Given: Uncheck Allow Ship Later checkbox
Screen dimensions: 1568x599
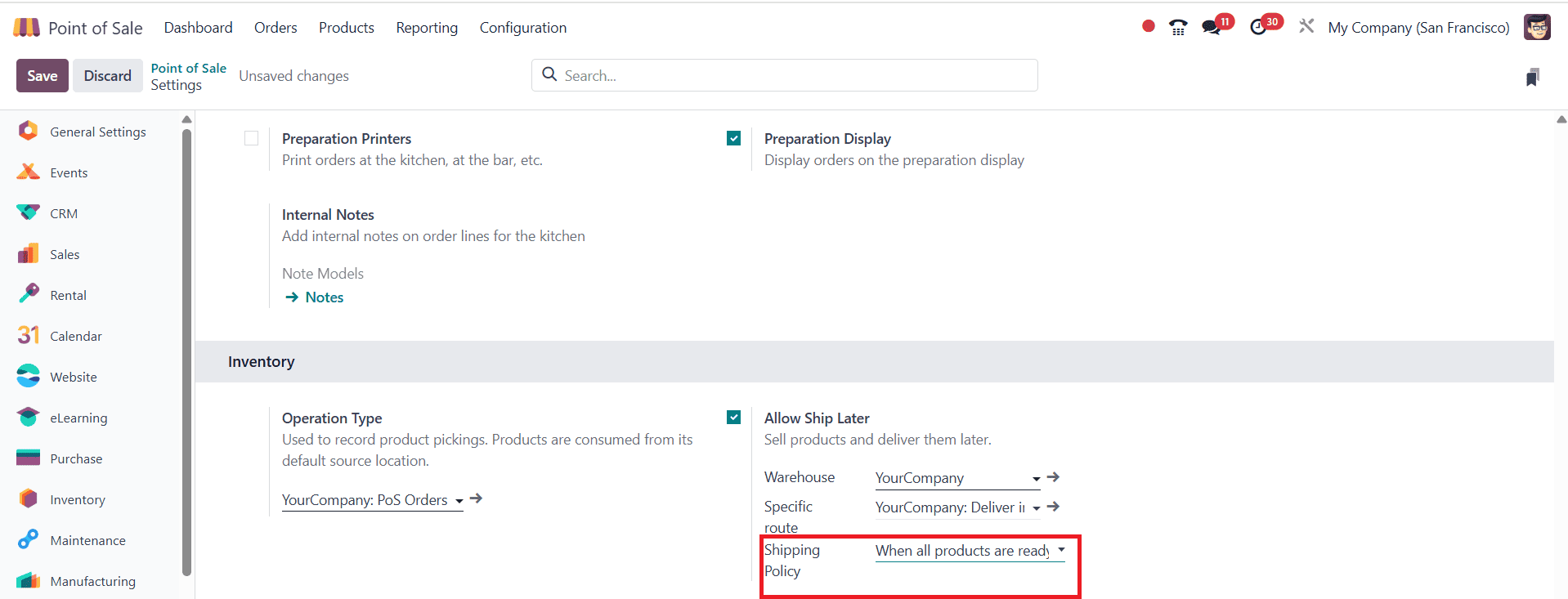Looking at the screenshot, I should [x=733, y=418].
